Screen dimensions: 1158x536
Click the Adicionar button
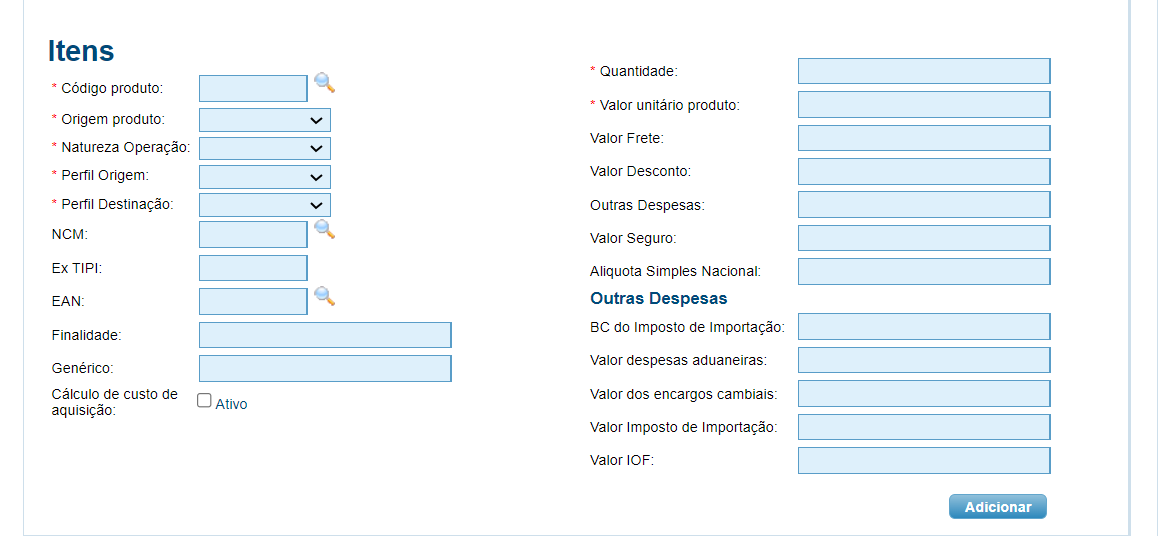pyautogui.click(x=998, y=507)
